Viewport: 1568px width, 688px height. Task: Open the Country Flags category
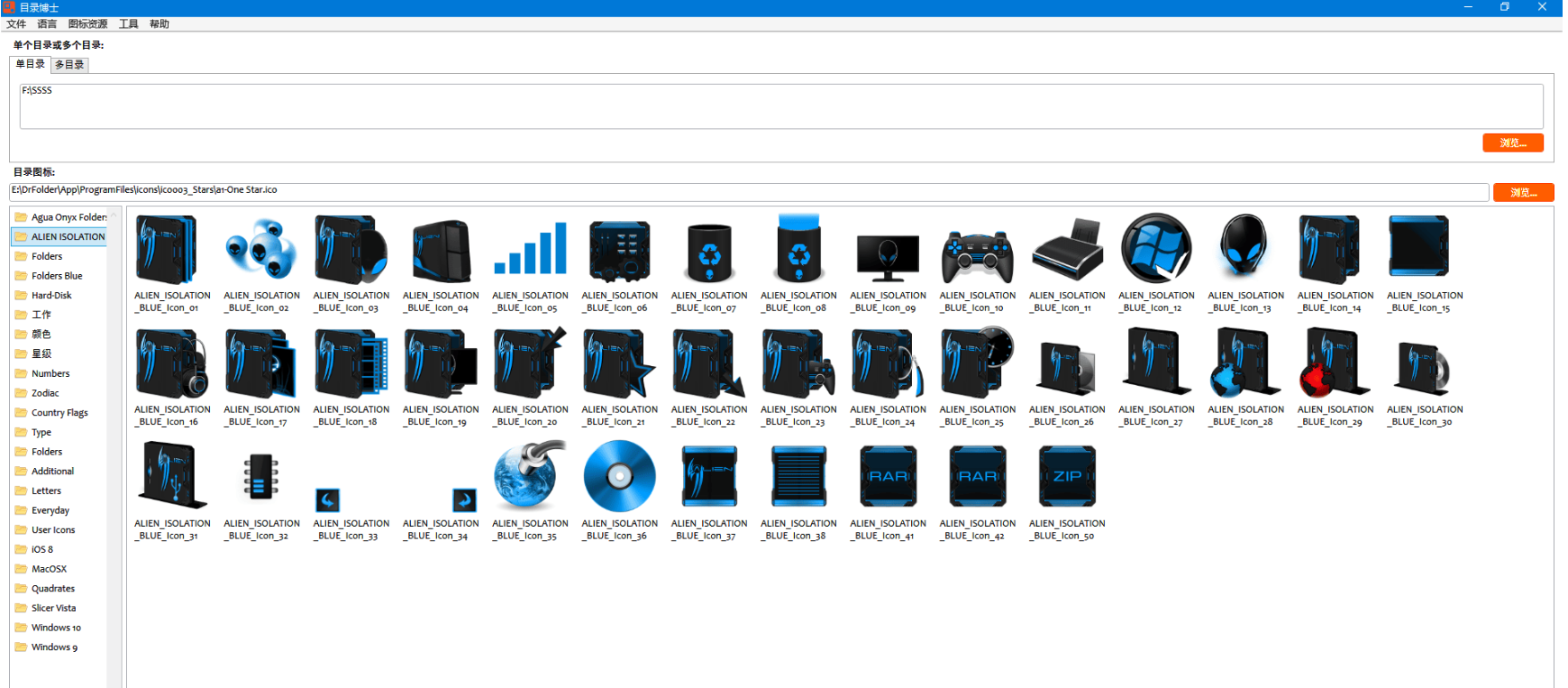(59, 413)
